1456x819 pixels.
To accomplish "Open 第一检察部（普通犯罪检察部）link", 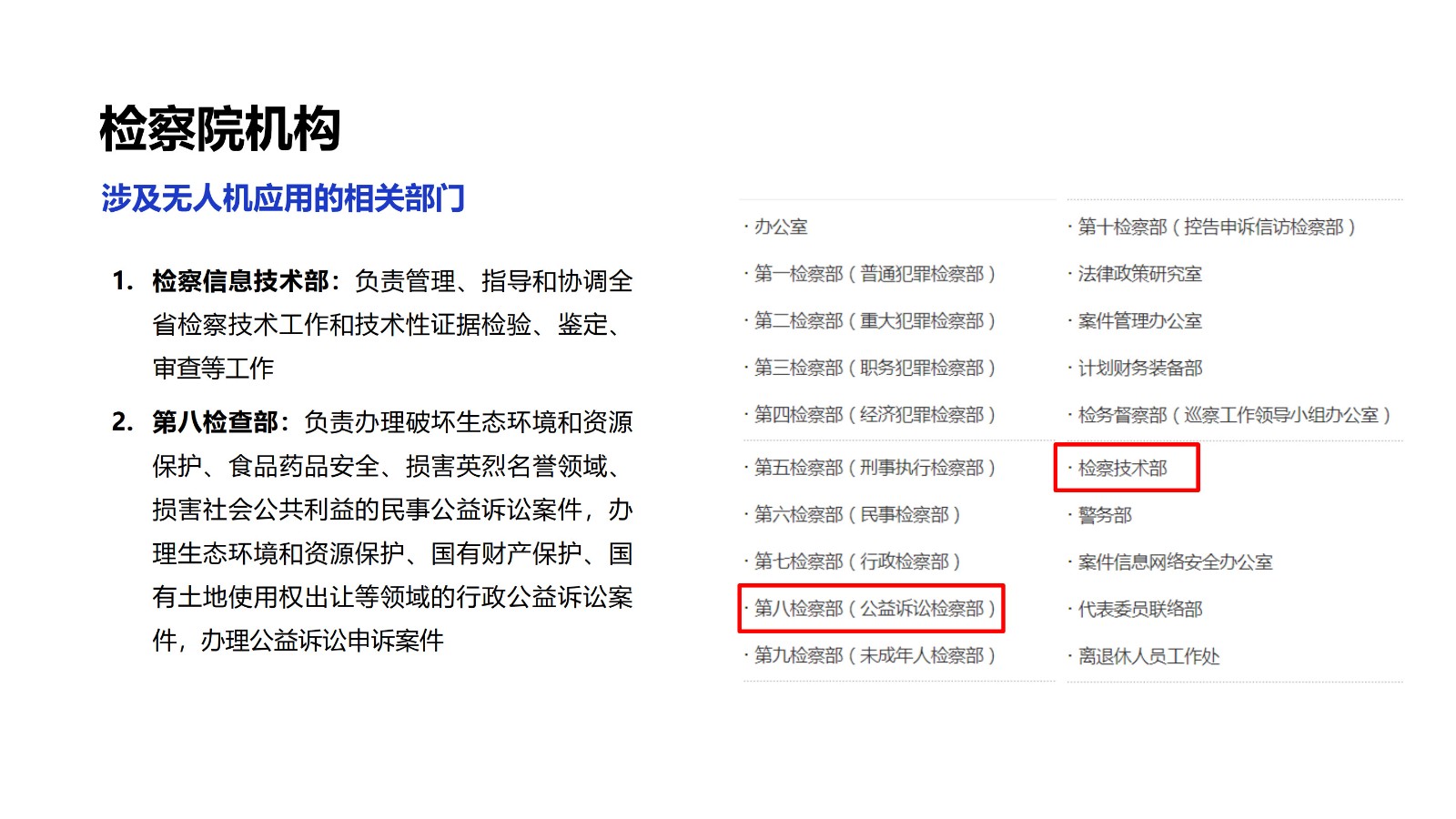I will (874, 274).
